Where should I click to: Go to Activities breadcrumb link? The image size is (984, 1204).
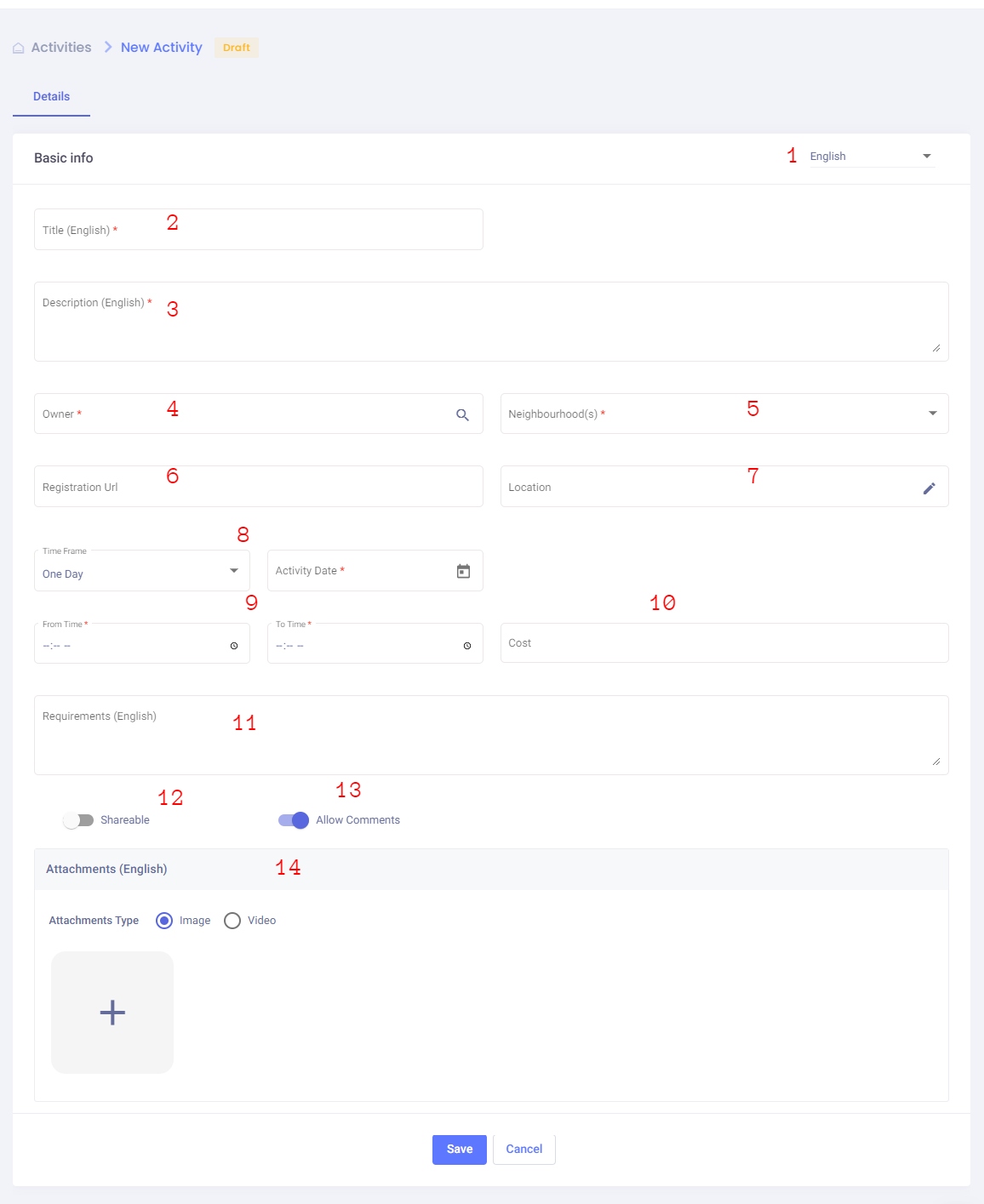pos(61,48)
